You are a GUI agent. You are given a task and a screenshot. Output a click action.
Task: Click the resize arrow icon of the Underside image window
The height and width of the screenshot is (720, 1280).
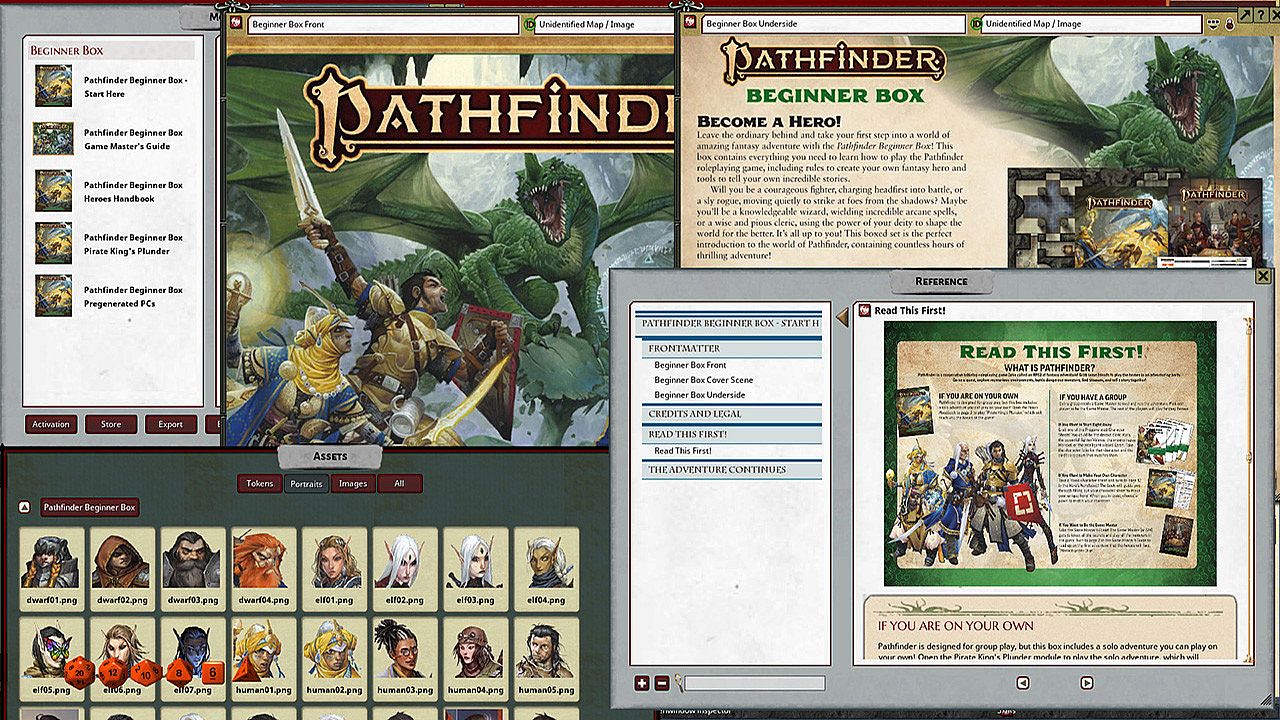click(1245, 14)
